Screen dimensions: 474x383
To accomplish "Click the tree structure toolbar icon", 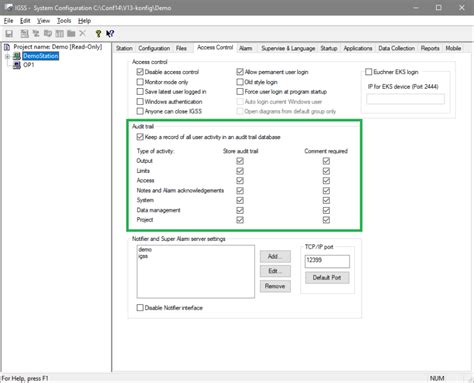I will [x=36, y=33].
